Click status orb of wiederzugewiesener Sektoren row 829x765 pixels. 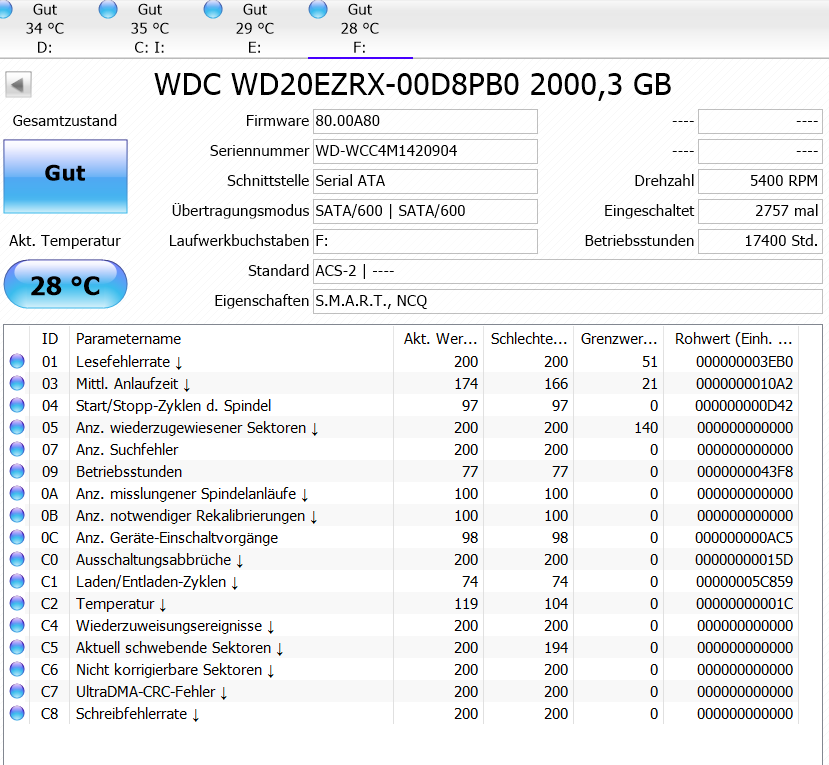[x=17, y=427]
